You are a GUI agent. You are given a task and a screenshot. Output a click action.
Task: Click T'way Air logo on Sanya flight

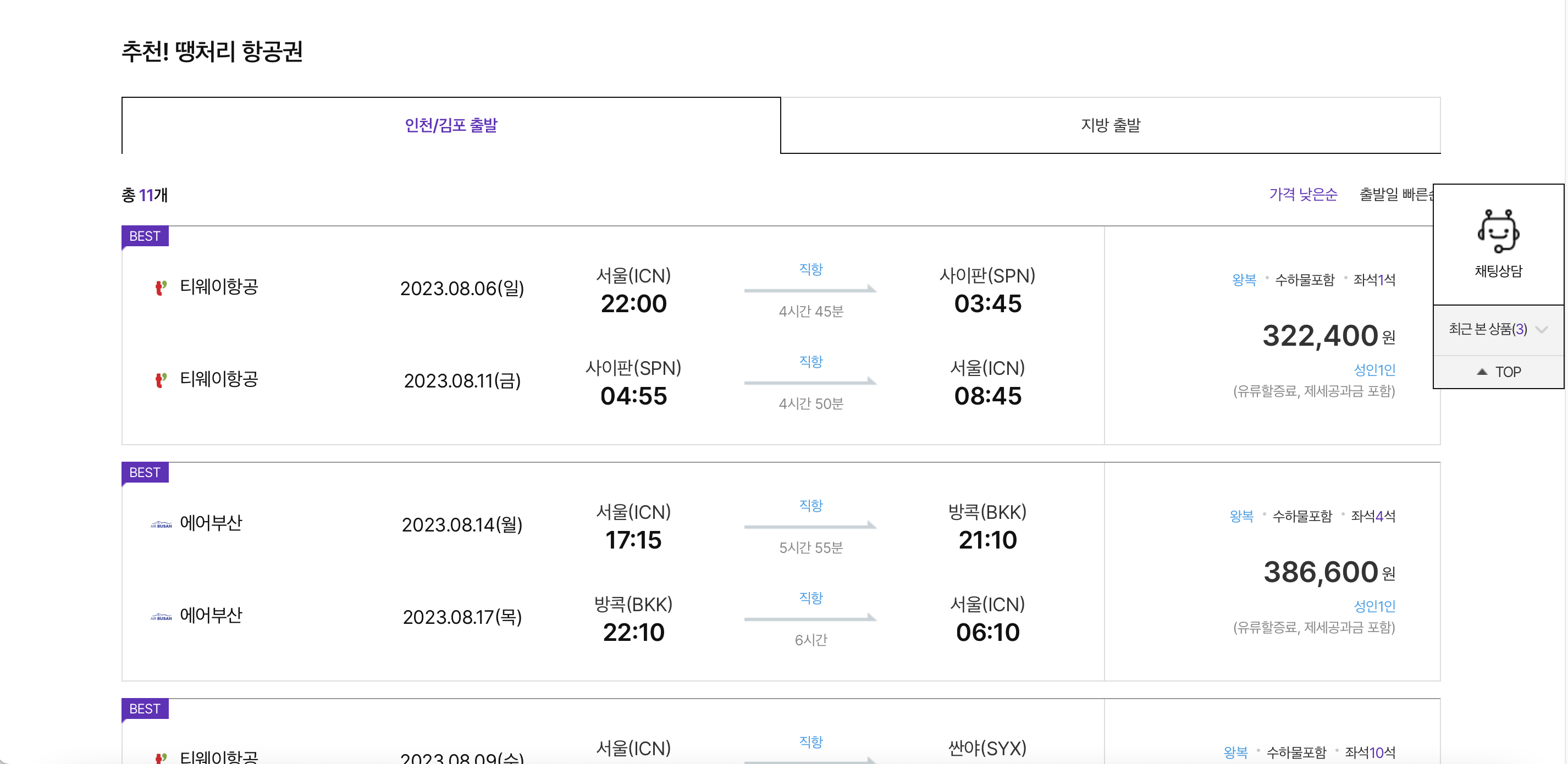point(161,757)
